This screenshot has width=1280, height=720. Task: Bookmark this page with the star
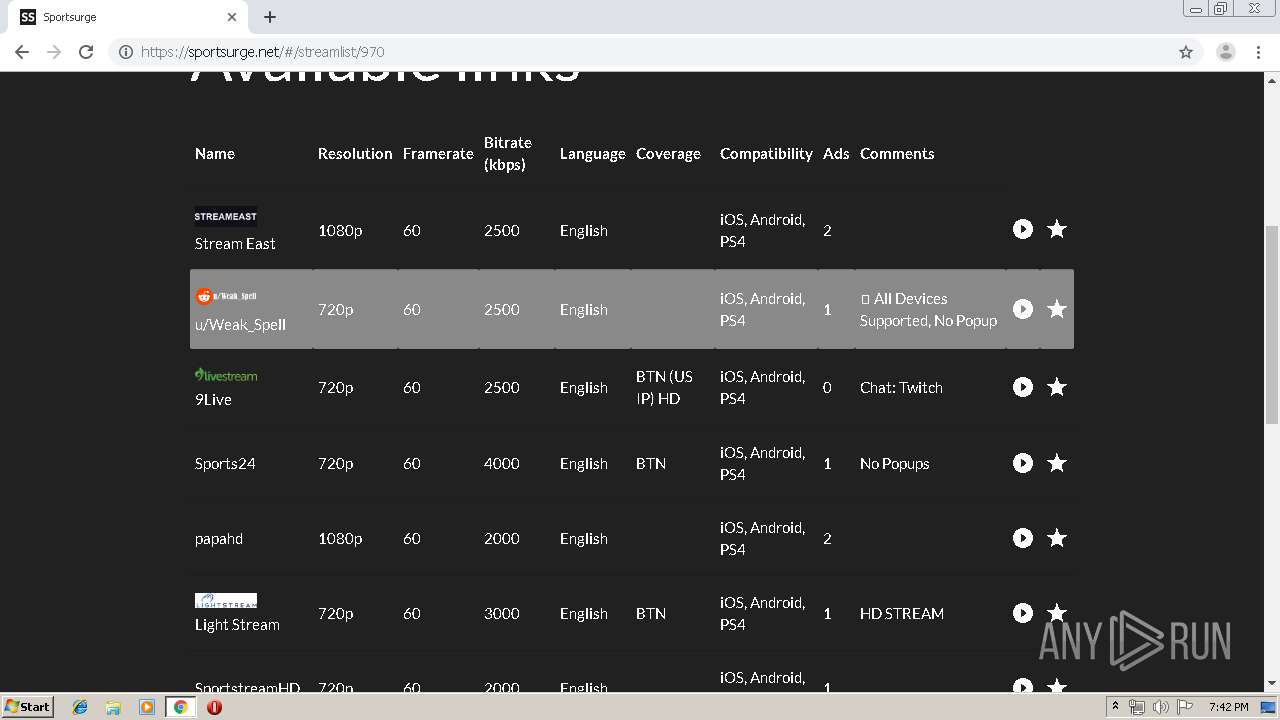(x=1186, y=52)
